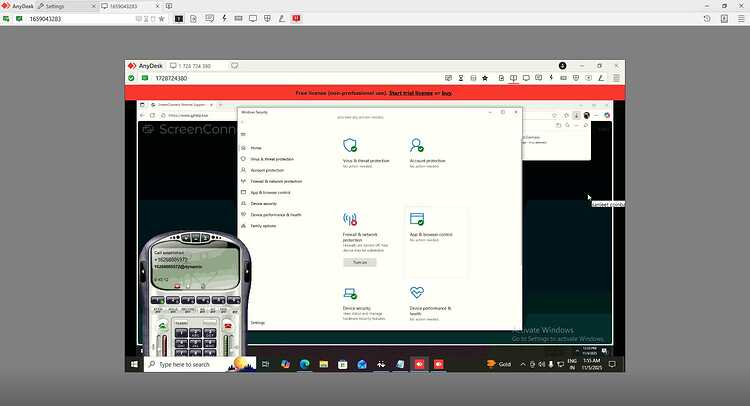750x406 pixels.
Task: Open the permissions shield icon in outer toolbar
Action: 267,19
